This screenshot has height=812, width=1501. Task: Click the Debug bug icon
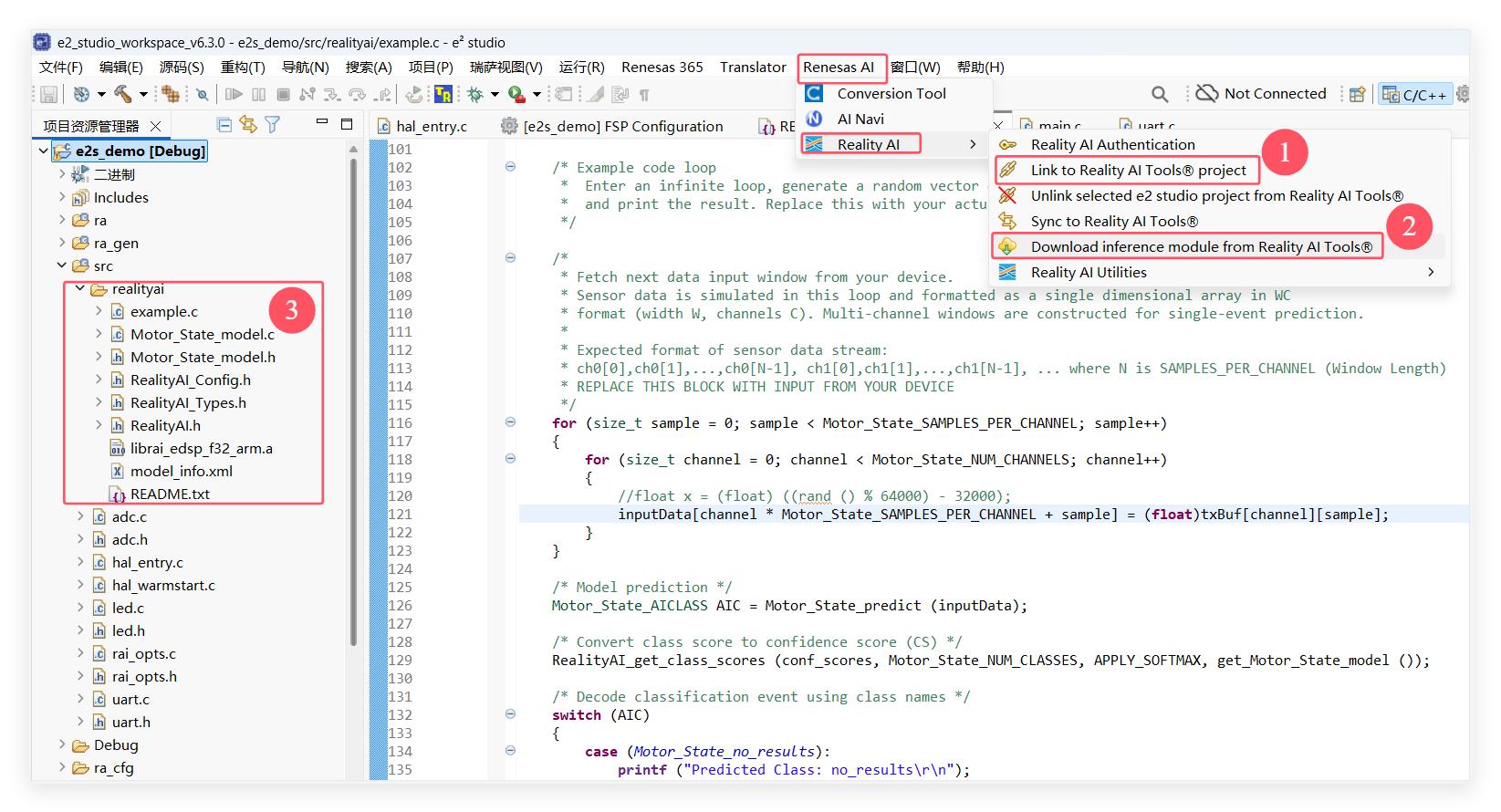point(475,94)
